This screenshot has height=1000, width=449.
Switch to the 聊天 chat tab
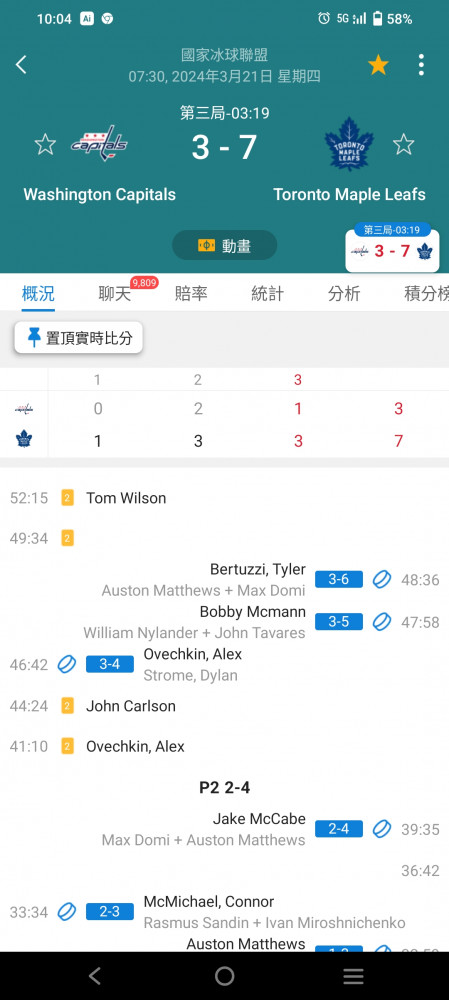coord(115,293)
